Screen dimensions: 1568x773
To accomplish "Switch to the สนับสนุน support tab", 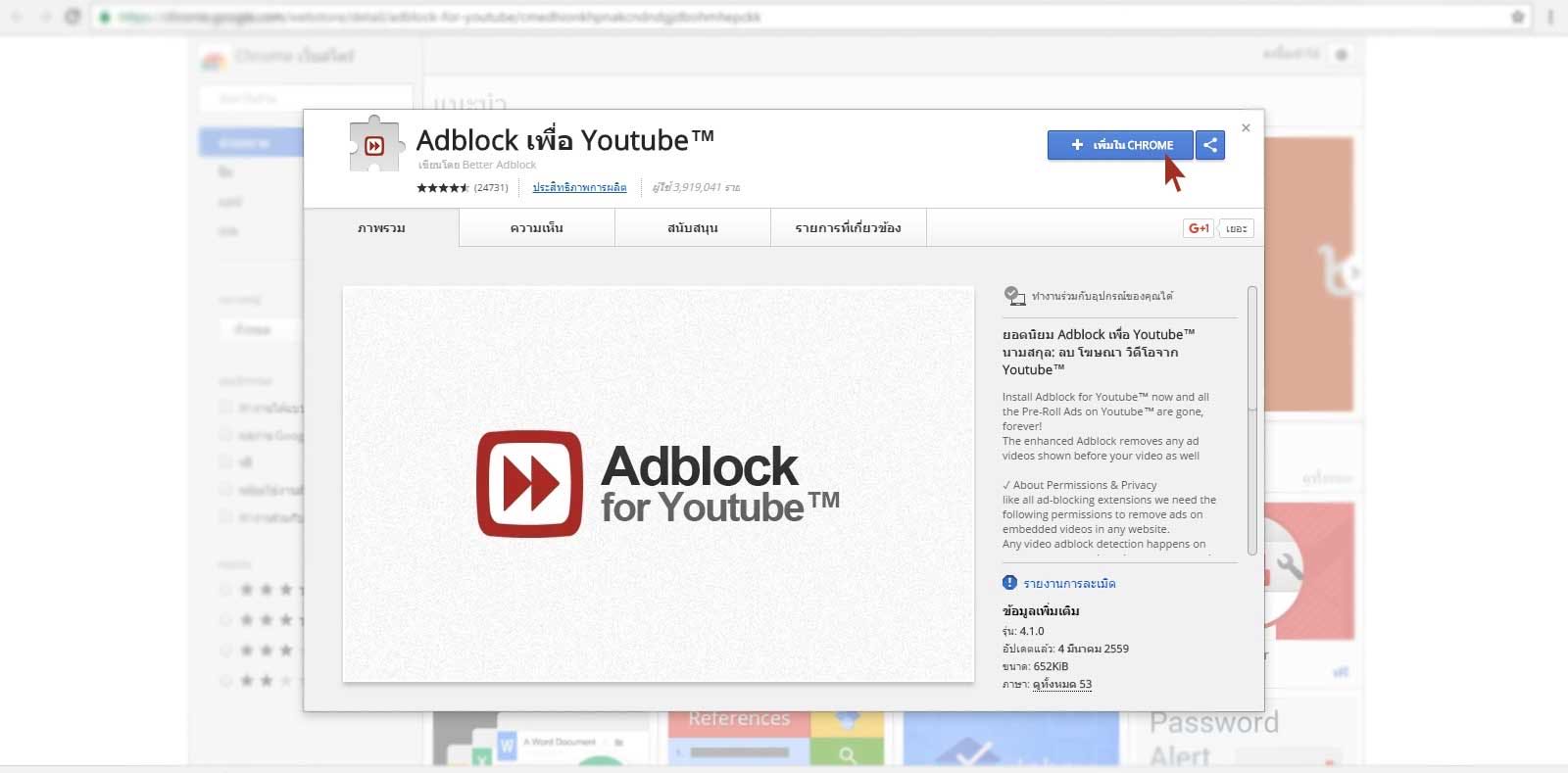I will point(693,228).
